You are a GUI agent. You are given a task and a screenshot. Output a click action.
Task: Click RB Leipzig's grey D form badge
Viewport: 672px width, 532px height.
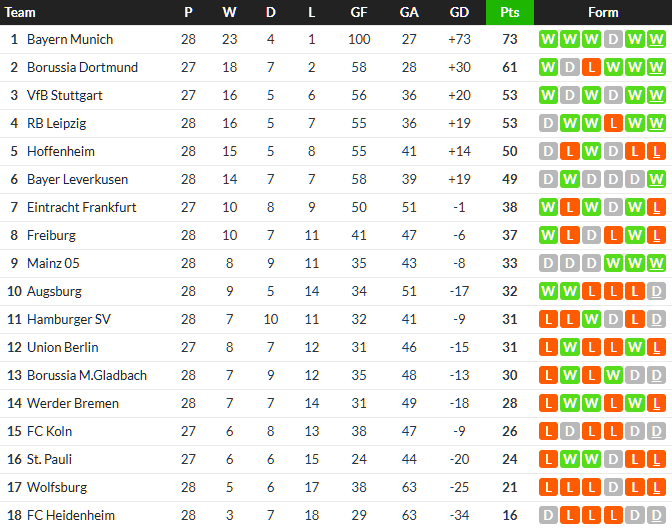point(548,123)
